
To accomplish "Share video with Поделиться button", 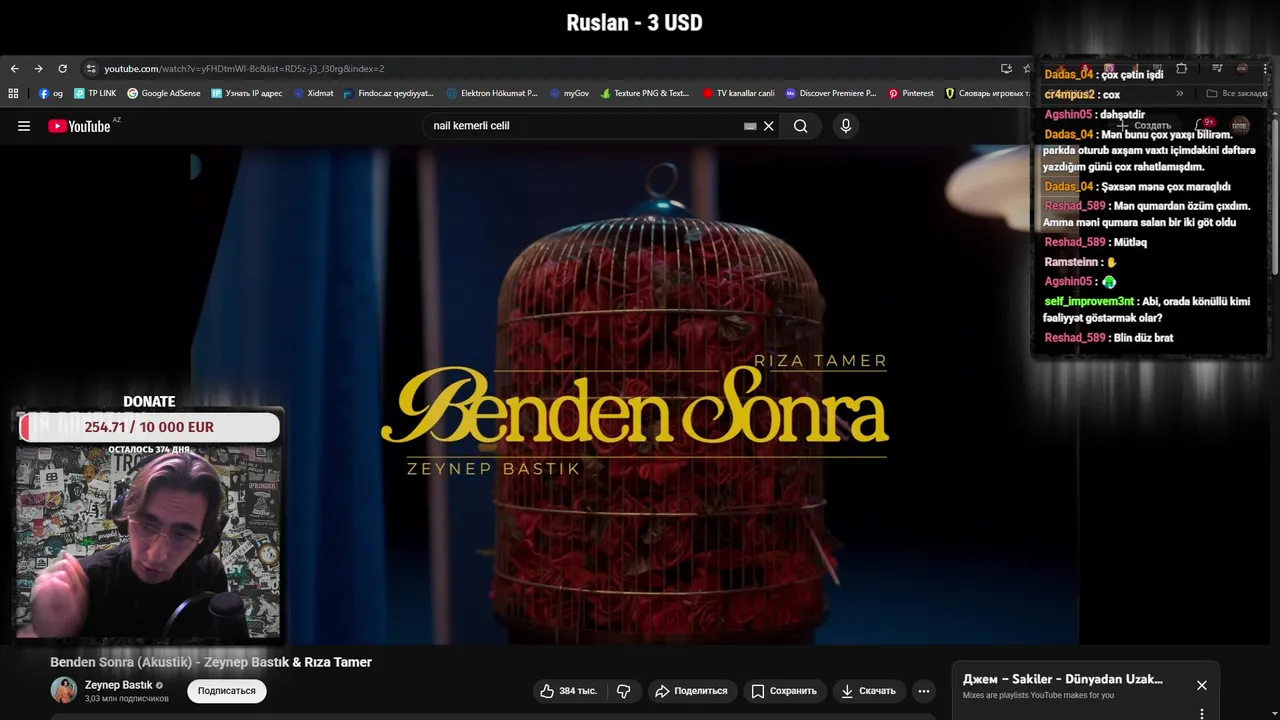I will (691, 691).
